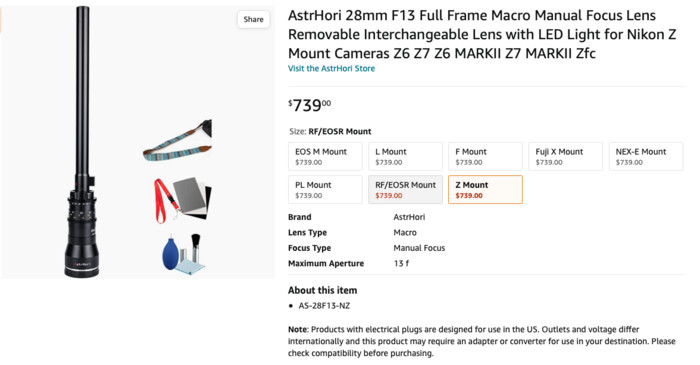
Task: Select the PL Mount size option
Action: tap(325, 190)
